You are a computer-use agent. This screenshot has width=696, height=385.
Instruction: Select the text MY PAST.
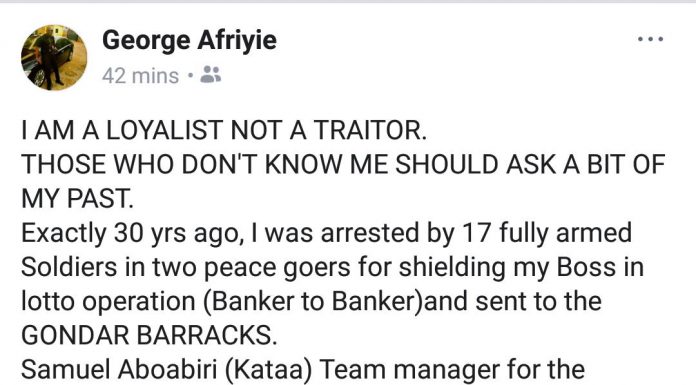click(x=77, y=198)
